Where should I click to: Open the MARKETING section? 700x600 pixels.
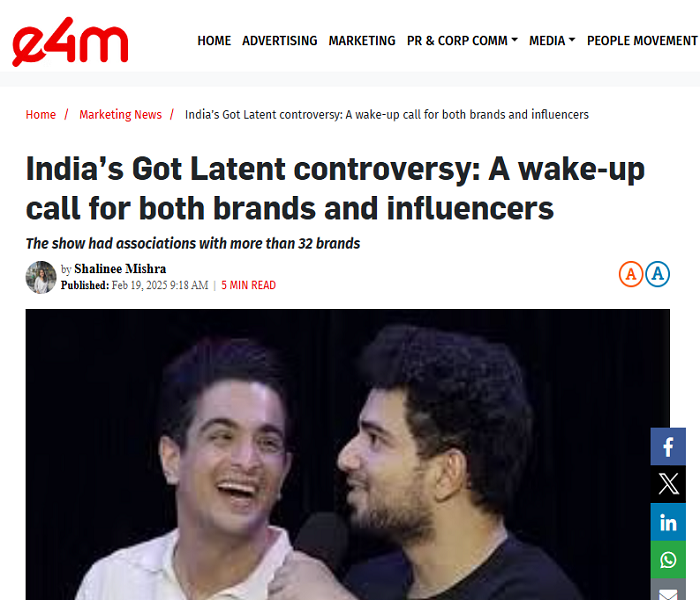(362, 41)
